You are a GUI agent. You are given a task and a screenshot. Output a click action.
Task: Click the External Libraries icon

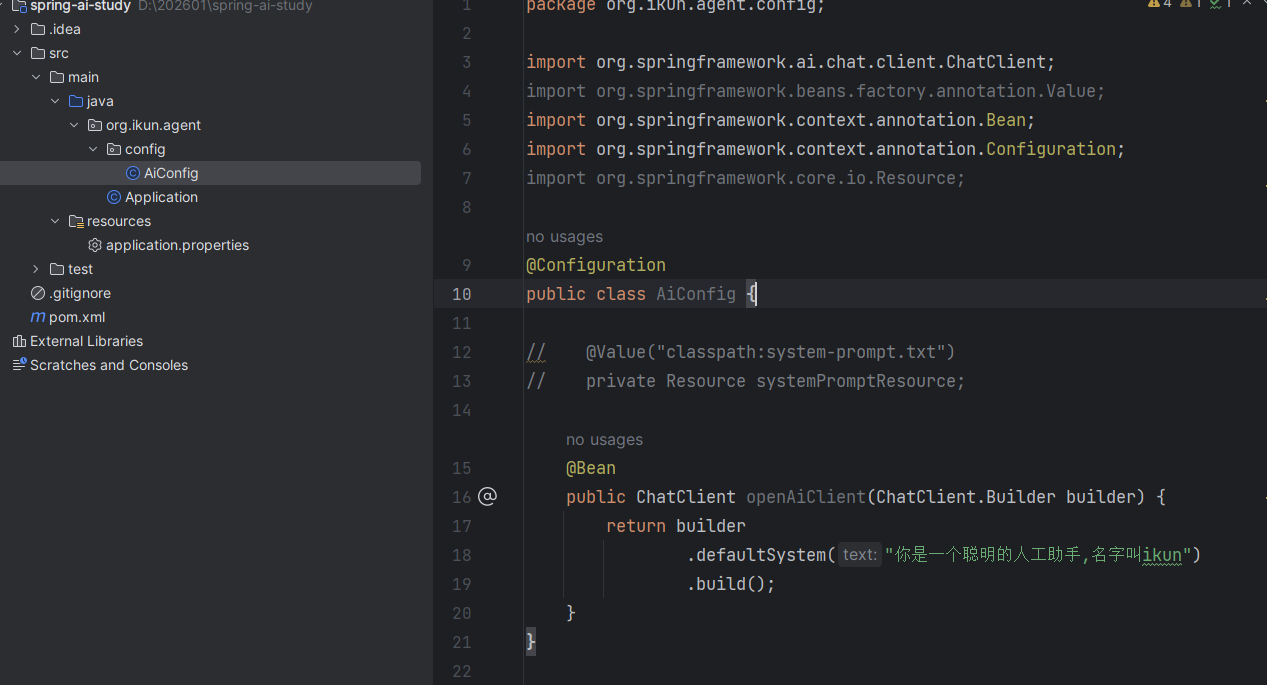(x=19, y=341)
